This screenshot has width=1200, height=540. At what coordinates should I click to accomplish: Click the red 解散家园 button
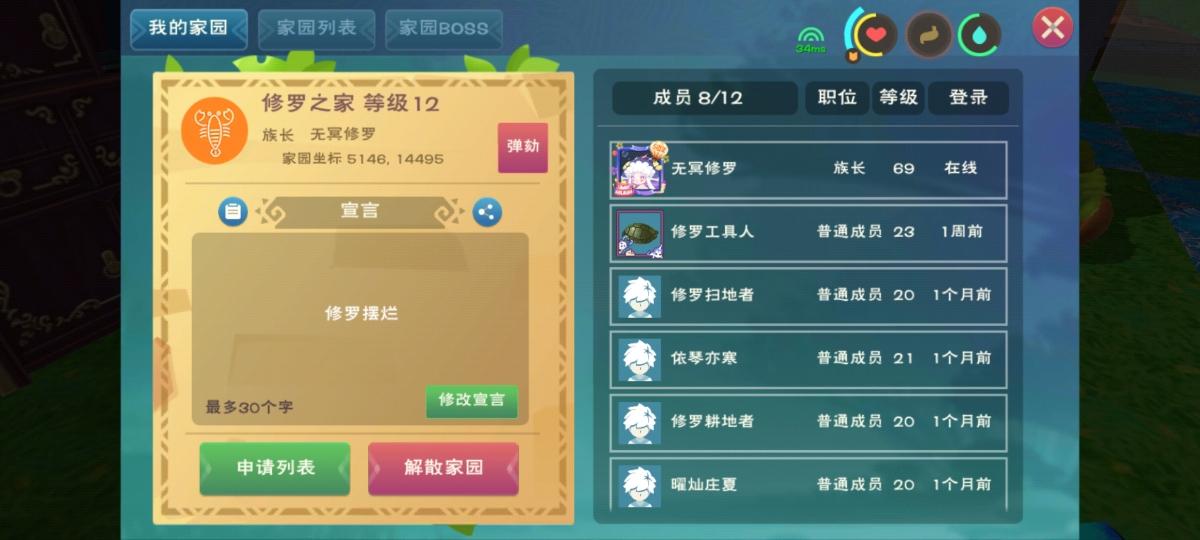[443, 468]
